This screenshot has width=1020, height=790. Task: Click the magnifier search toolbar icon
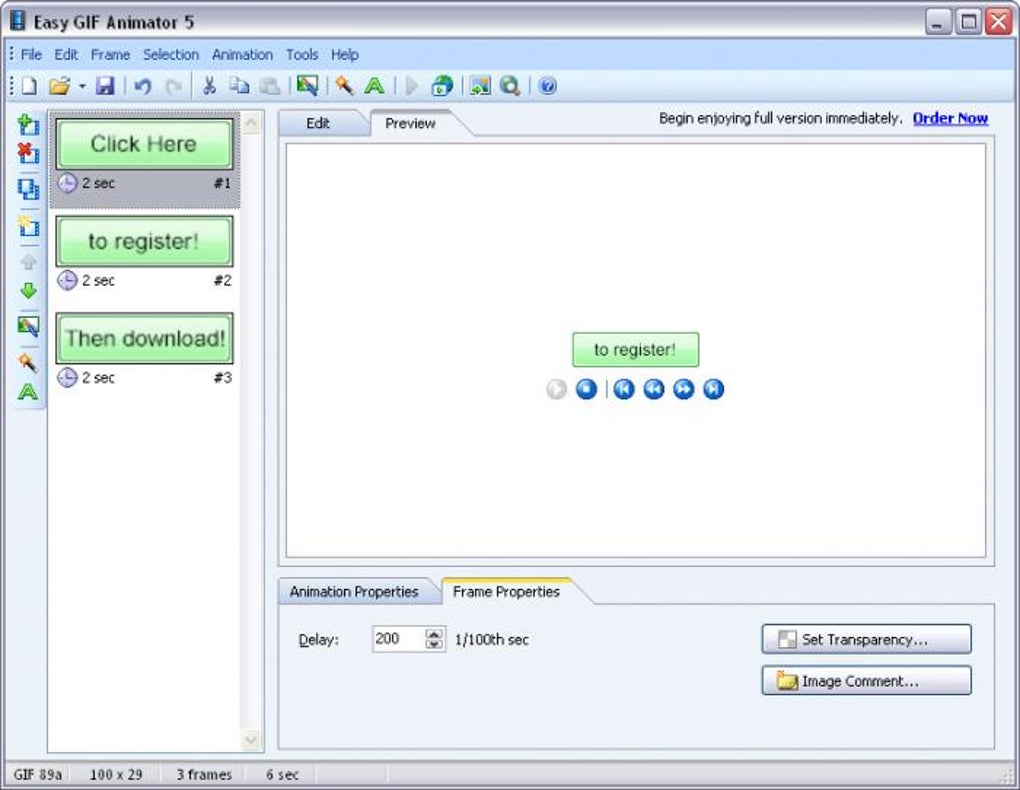(510, 86)
